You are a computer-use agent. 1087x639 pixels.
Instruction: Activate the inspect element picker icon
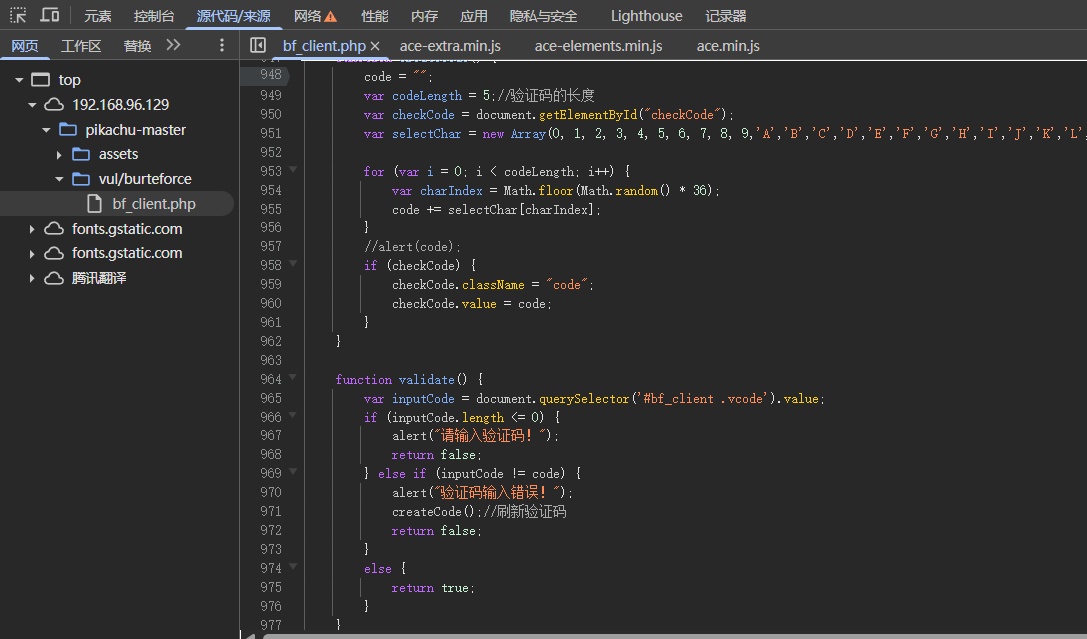pos(18,16)
